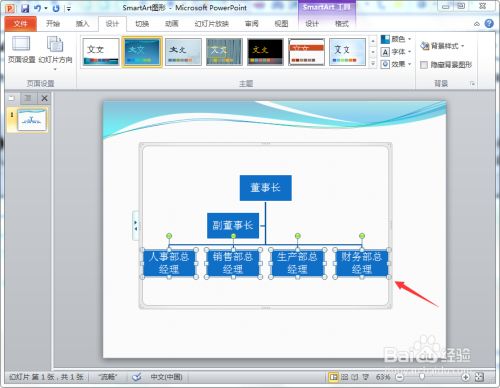Viewport: 500px width, 388px height.
Task: Open the 文件 (File) tab
Action: (x=20, y=24)
